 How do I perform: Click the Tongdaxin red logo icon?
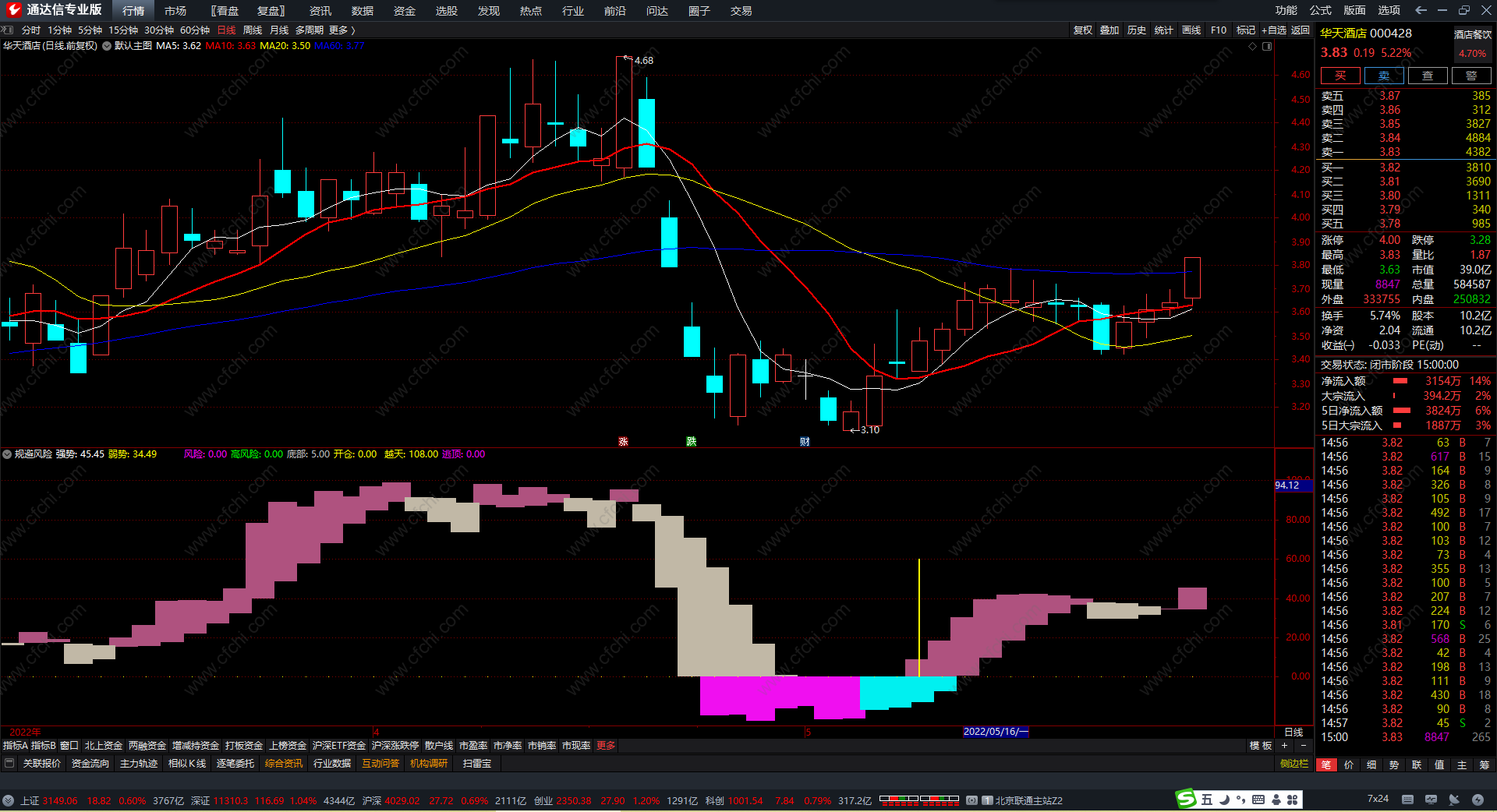13,10
